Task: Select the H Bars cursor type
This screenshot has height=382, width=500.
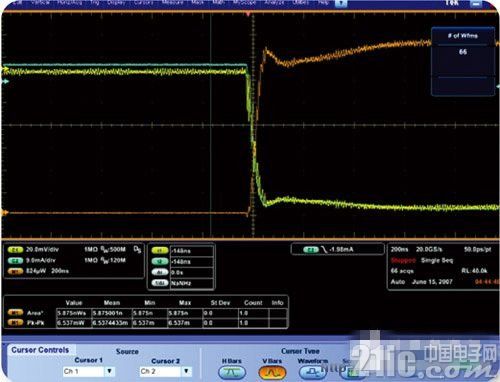Action: click(x=232, y=372)
